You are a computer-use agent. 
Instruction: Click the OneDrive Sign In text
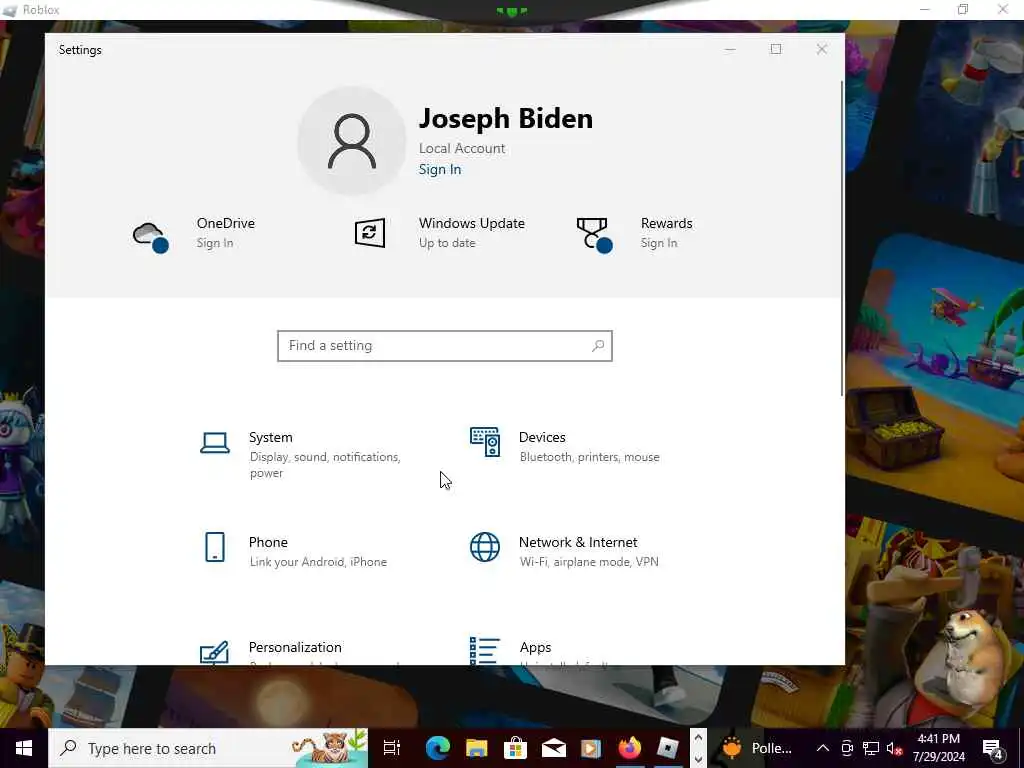[215, 243]
